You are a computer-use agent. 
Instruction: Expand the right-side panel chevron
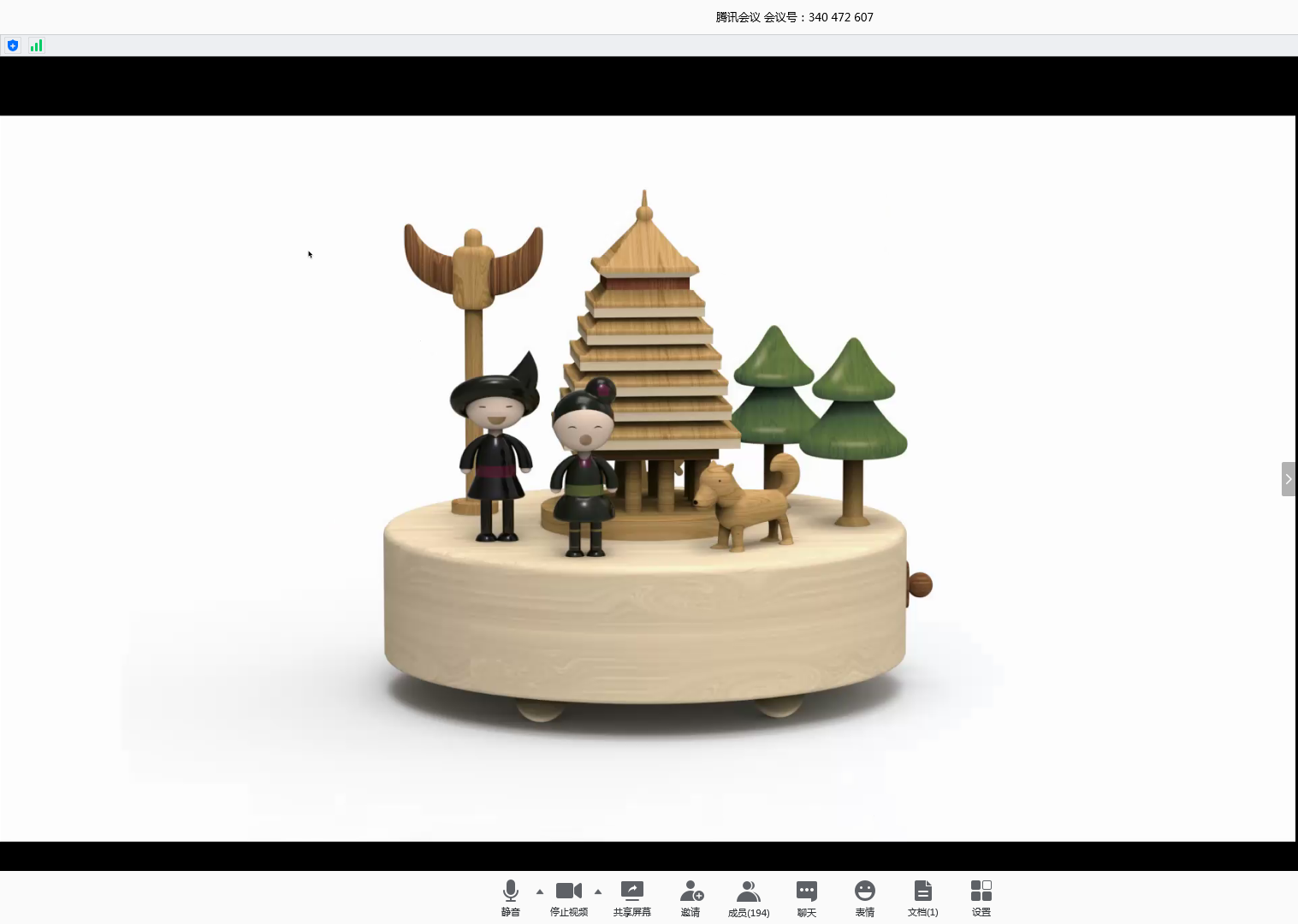tap(1288, 479)
